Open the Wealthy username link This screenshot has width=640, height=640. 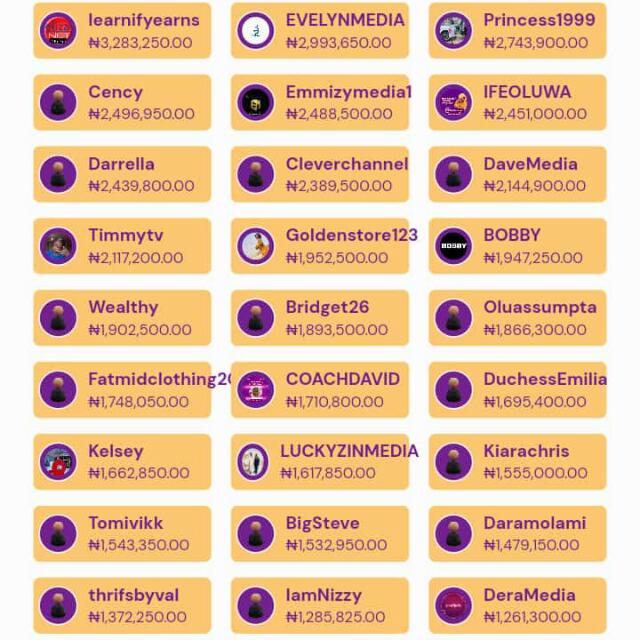click(x=123, y=307)
